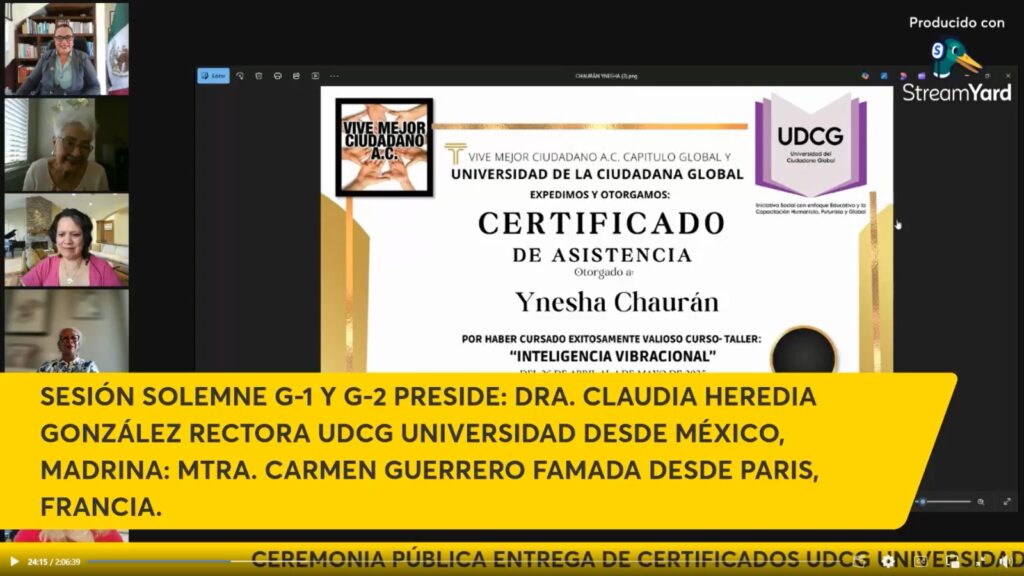Click the toolbar icon right after the printer
The width and height of the screenshot is (1024, 576).
[x=296, y=76]
